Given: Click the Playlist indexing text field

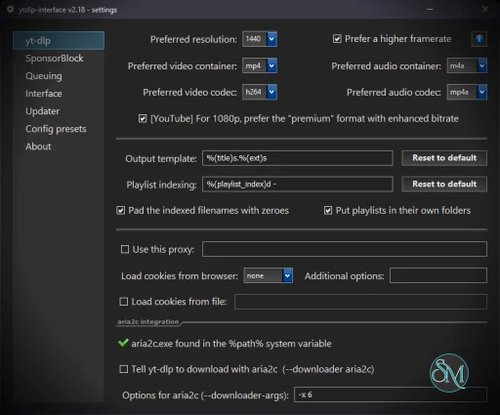Looking at the screenshot, I should tap(297, 184).
